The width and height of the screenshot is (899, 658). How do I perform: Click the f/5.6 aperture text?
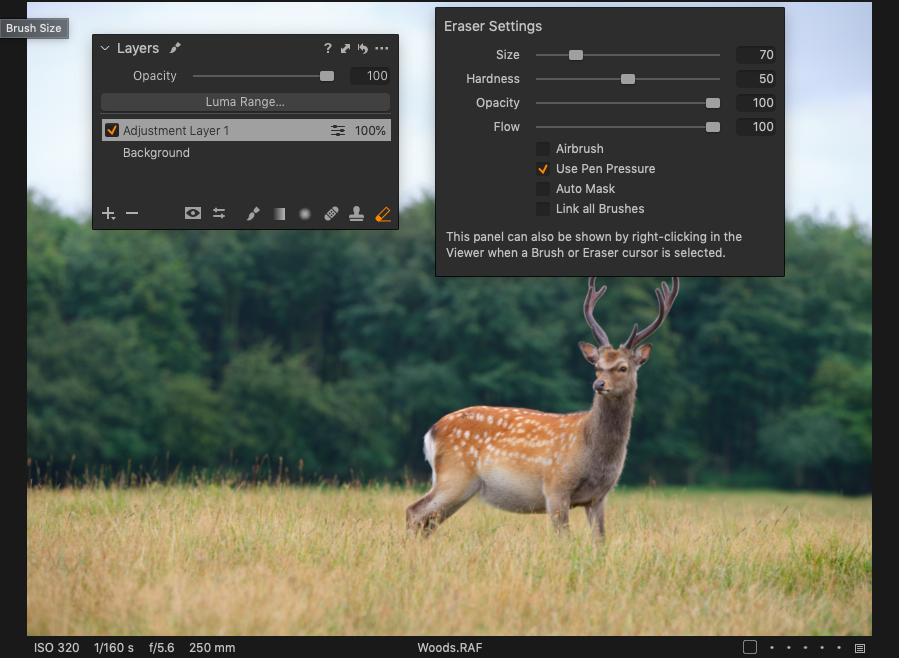point(161,648)
